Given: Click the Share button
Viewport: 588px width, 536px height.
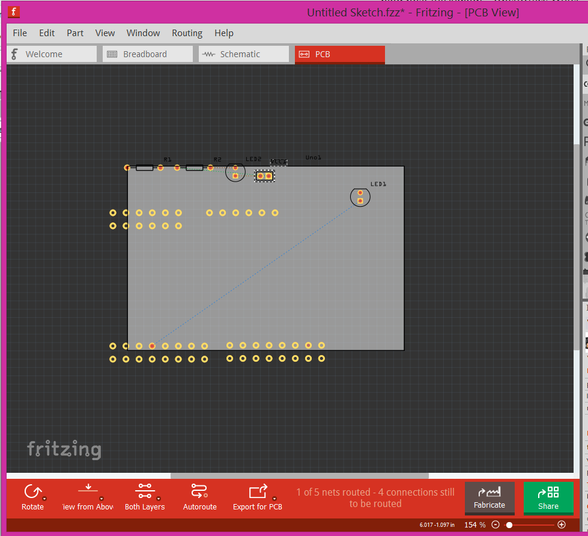Looking at the screenshot, I should pos(548,498).
